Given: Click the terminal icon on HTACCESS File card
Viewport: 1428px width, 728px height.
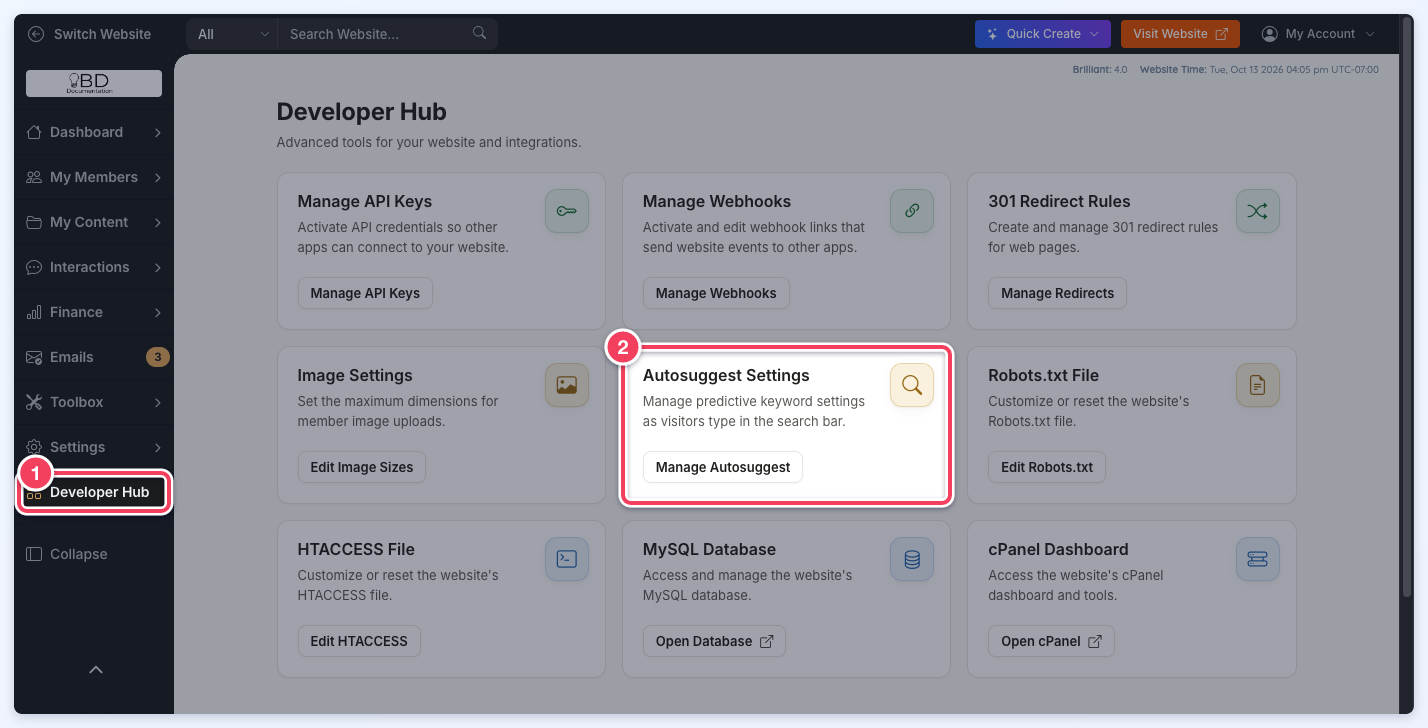Looking at the screenshot, I should pyautogui.click(x=567, y=559).
